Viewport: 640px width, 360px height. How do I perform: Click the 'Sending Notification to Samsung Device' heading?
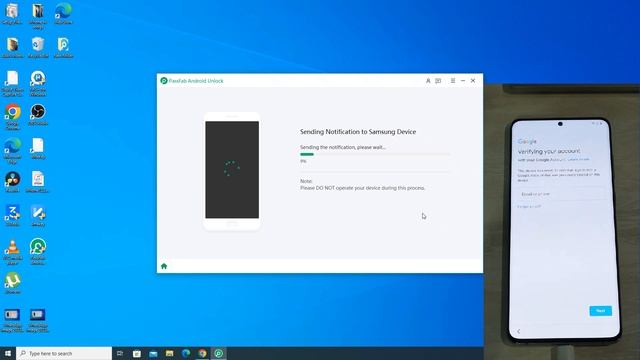point(358,132)
